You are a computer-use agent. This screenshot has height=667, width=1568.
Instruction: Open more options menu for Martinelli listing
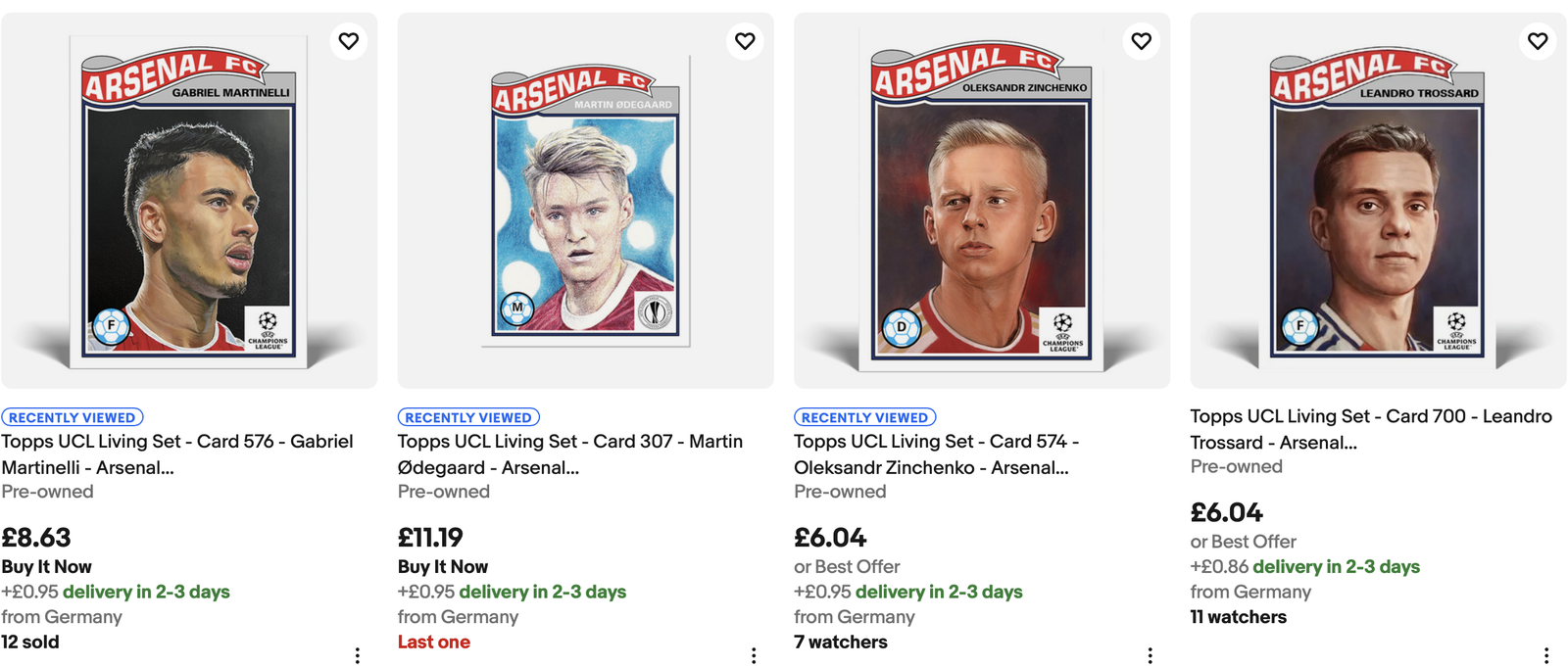coord(358,655)
